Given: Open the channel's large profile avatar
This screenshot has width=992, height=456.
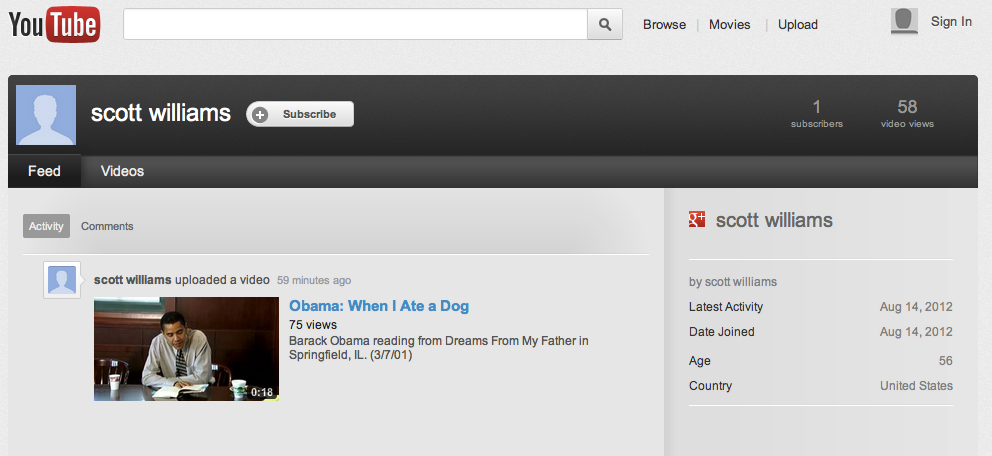Looking at the screenshot, I should (x=46, y=115).
